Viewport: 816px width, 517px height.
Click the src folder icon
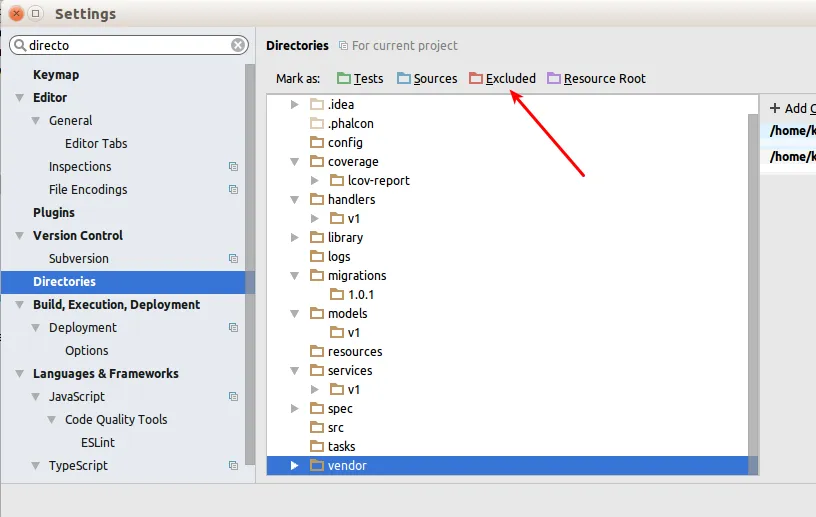317,427
